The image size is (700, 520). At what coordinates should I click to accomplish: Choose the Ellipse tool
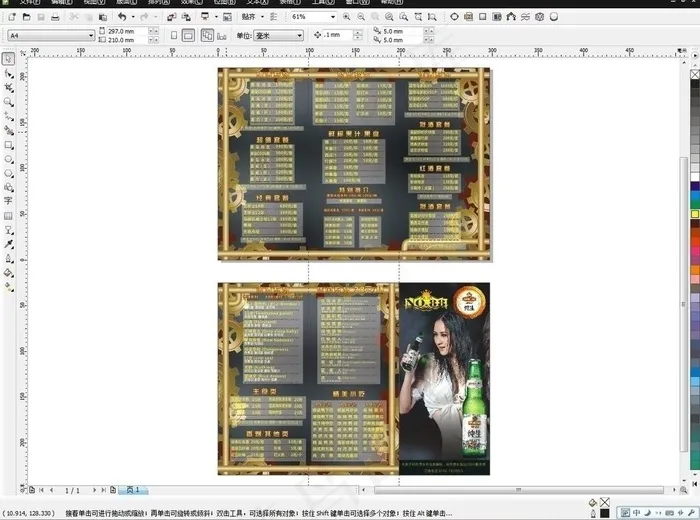coord(8,159)
